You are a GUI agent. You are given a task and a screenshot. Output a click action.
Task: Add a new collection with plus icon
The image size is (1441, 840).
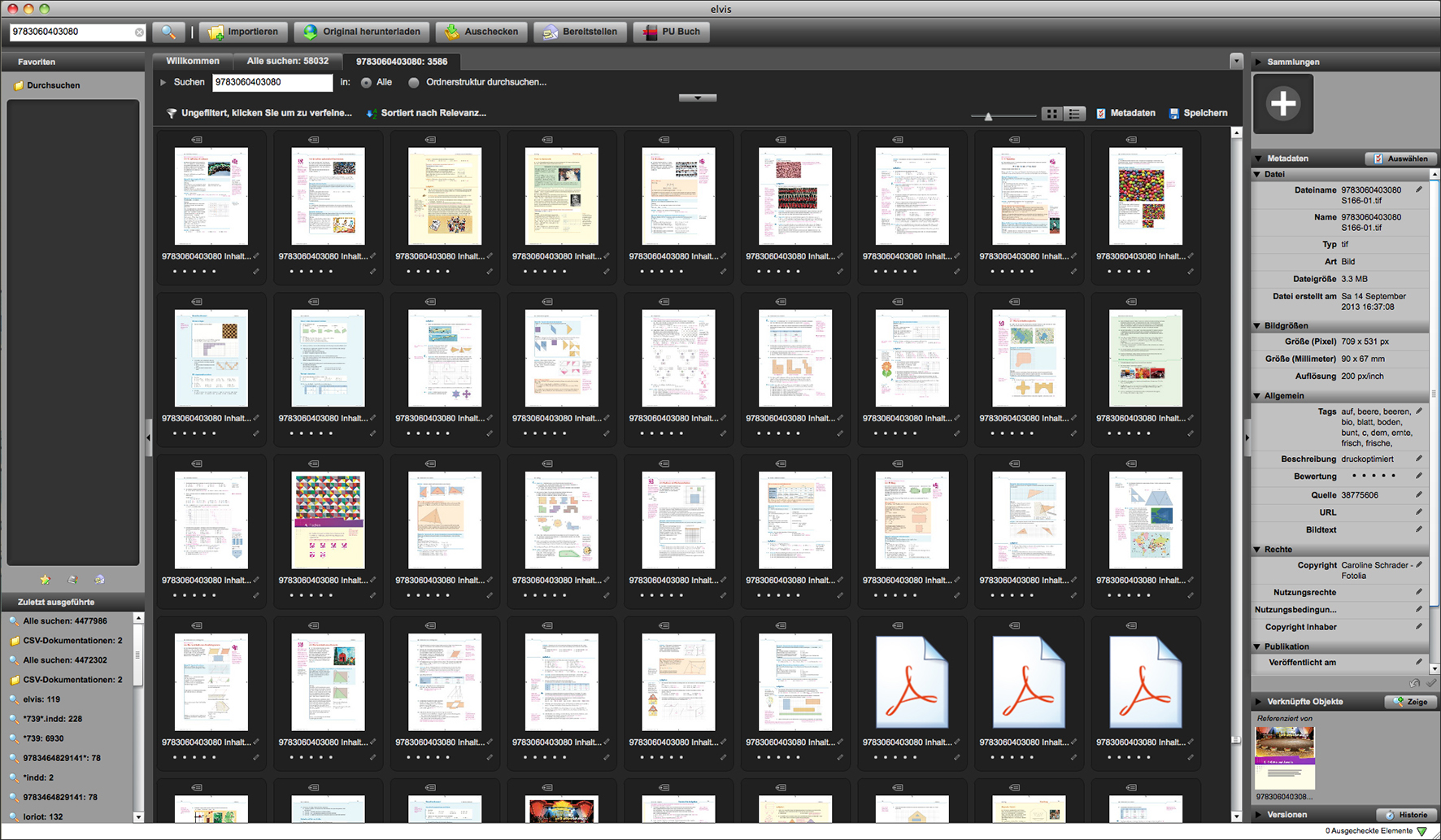tap(1282, 104)
